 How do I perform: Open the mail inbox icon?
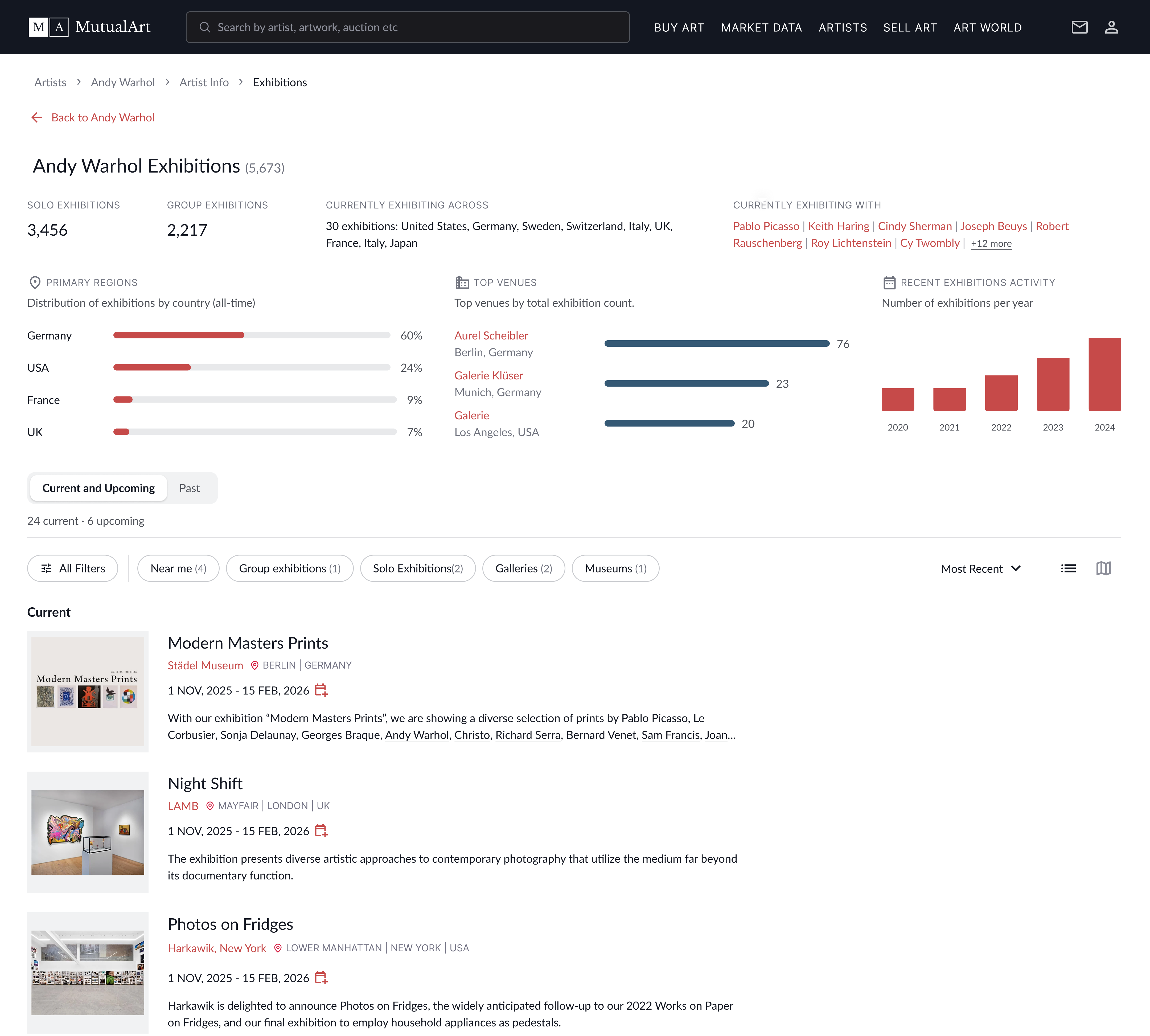click(1079, 27)
